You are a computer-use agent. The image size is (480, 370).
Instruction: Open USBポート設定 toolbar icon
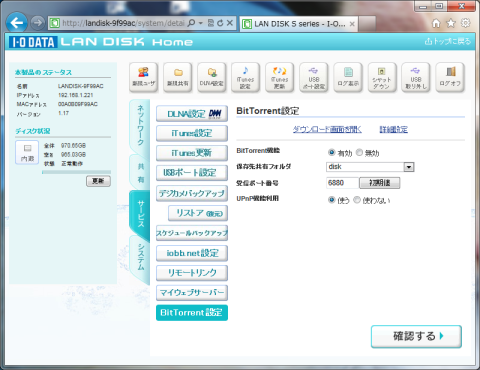pos(314,77)
